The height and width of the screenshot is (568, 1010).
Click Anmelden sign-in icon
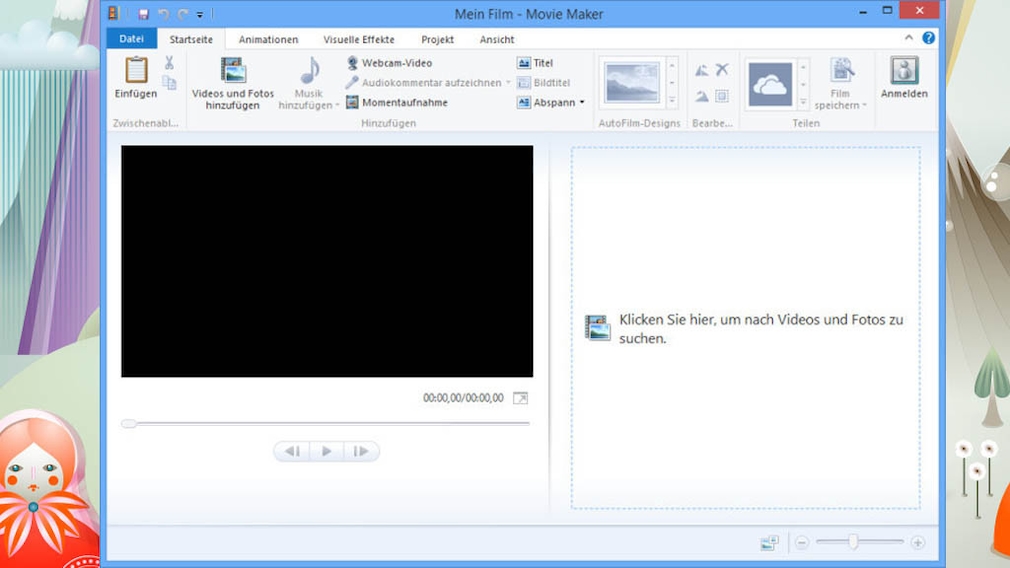(904, 70)
